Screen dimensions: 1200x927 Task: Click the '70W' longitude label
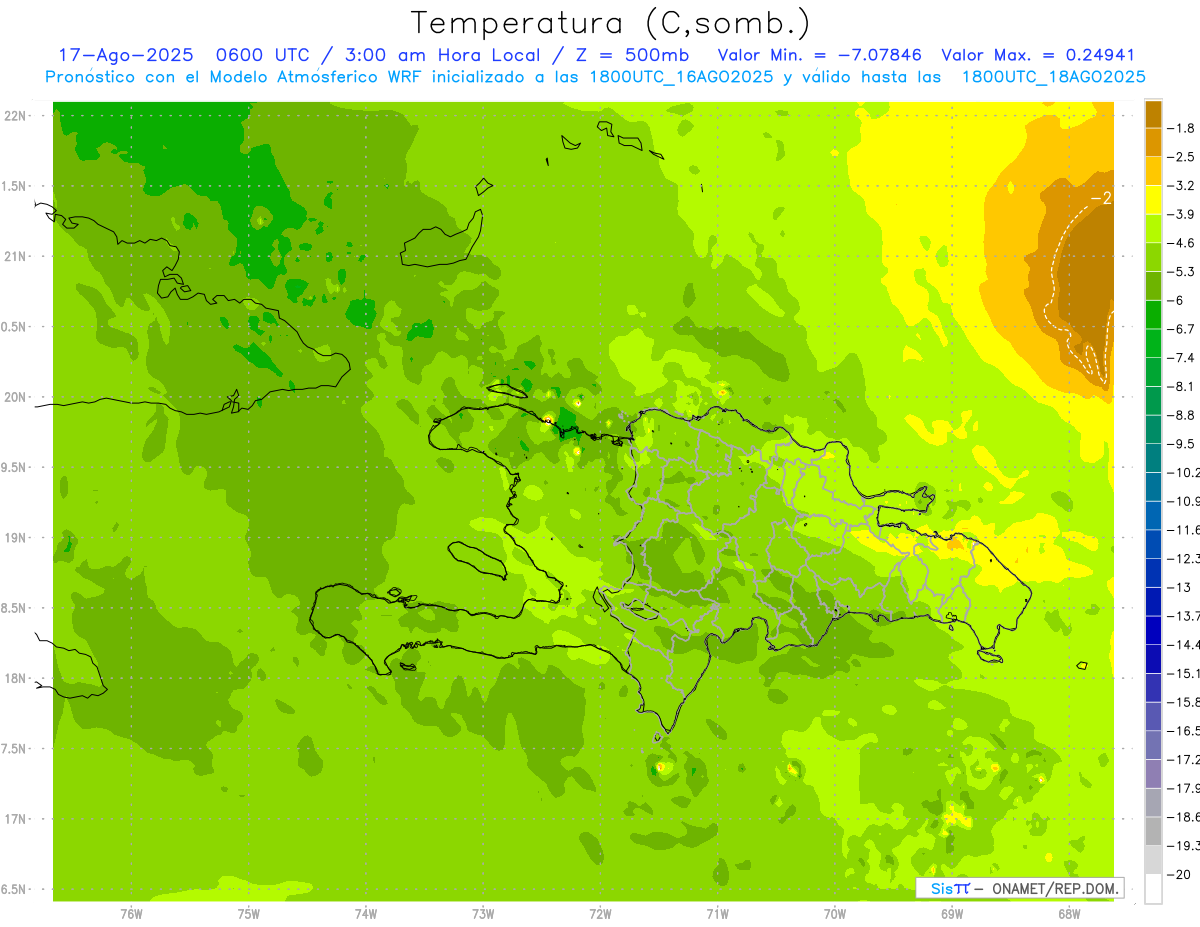point(835,913)
